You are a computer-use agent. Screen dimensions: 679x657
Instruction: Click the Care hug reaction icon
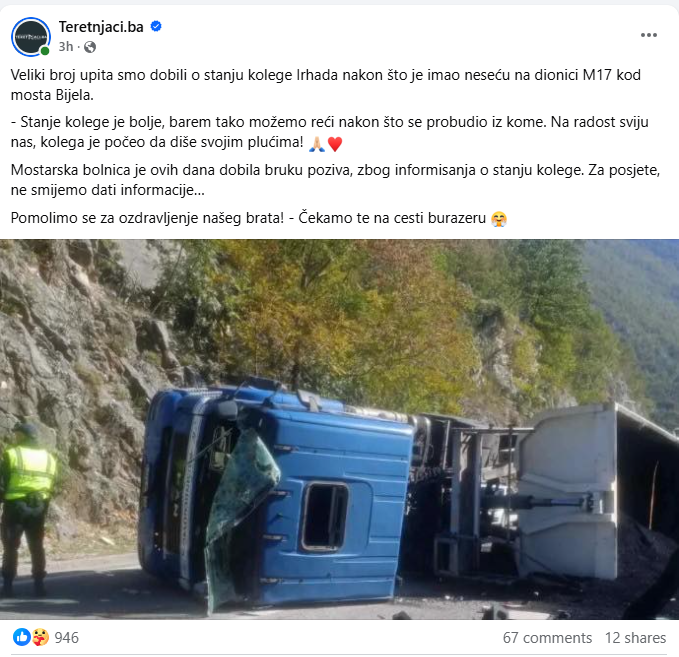click(x=40, y=637)
